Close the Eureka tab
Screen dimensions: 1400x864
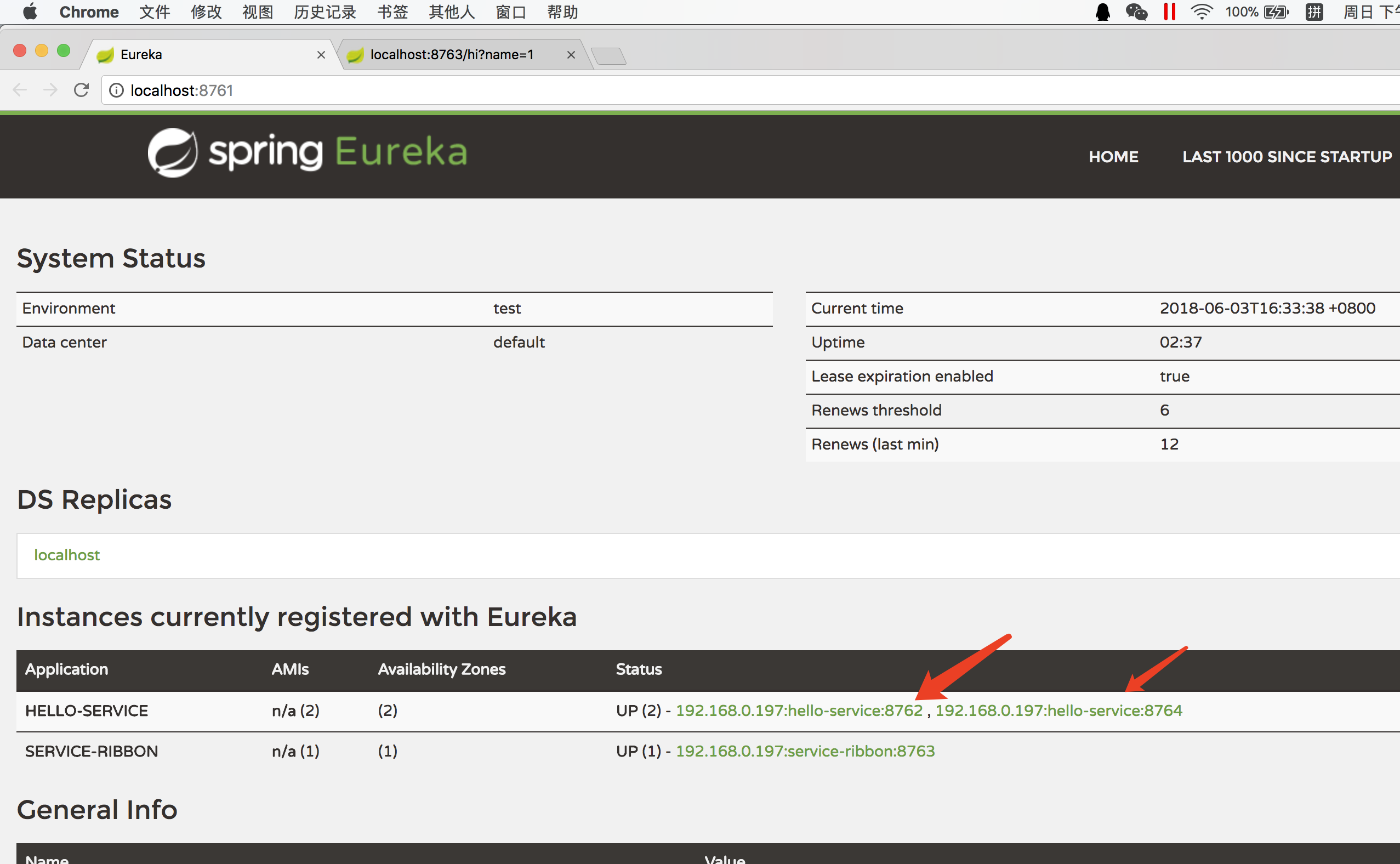click(321, 55)
